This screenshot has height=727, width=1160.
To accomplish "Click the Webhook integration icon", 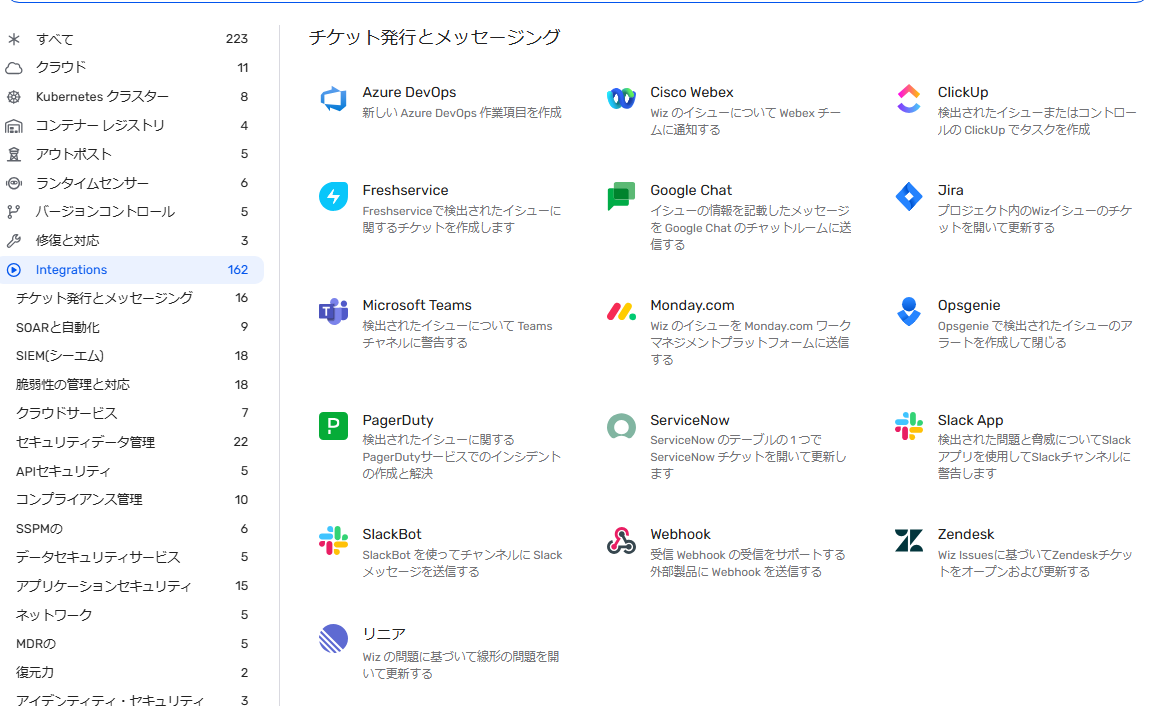I will 621,541.
